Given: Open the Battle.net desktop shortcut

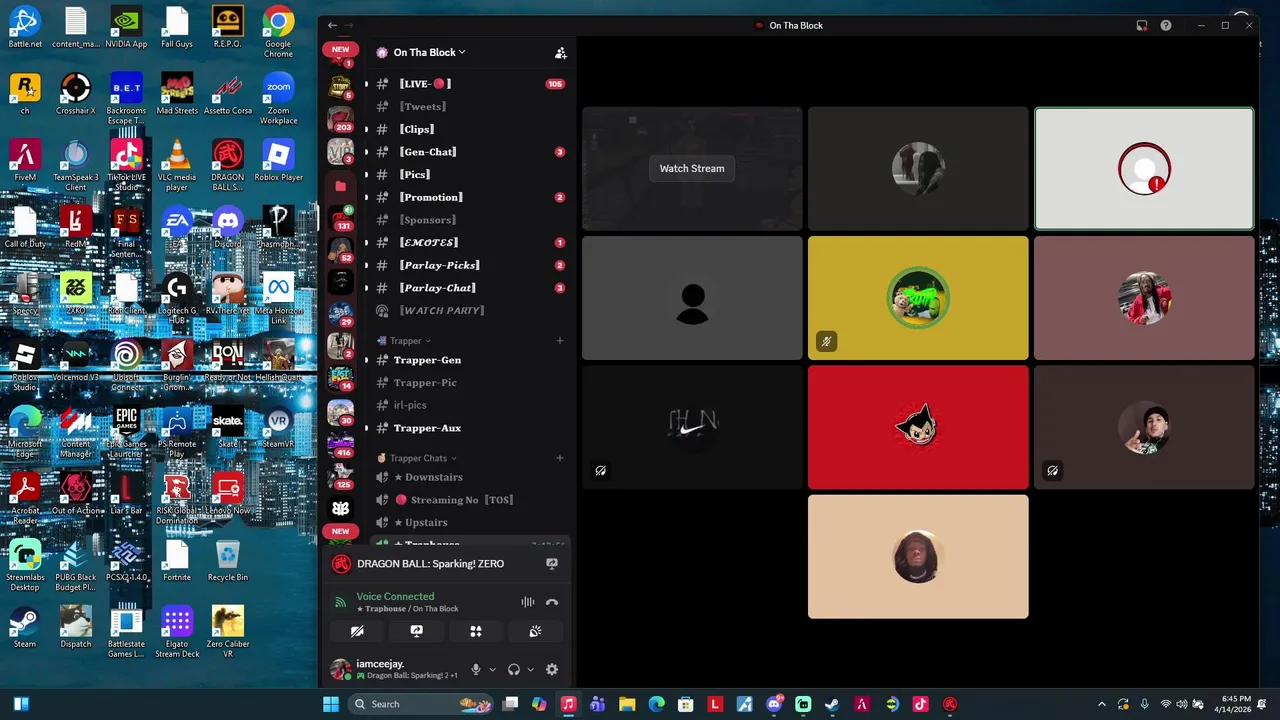Looking at the screenshot, I should [x=25, y=26].
